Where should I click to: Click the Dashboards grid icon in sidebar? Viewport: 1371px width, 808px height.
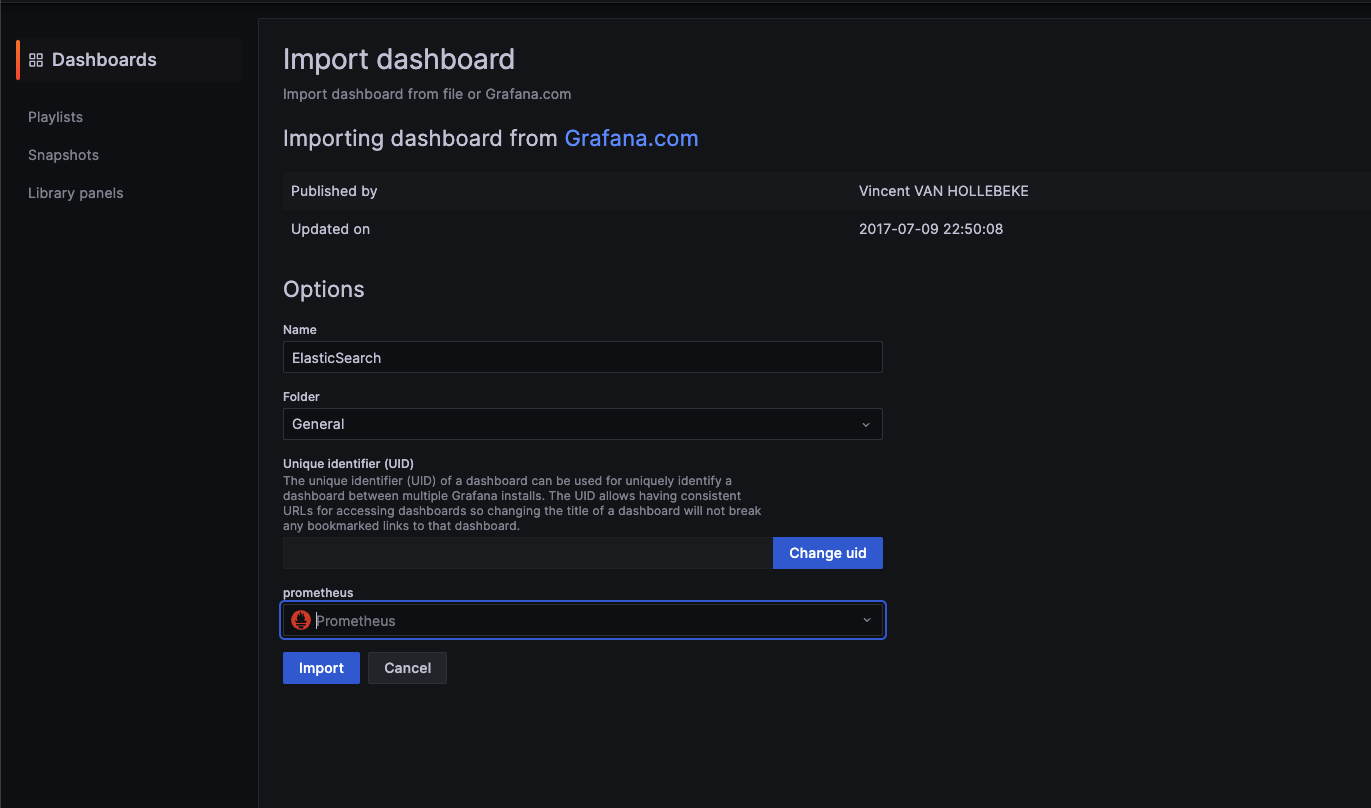tap(36, 60)
